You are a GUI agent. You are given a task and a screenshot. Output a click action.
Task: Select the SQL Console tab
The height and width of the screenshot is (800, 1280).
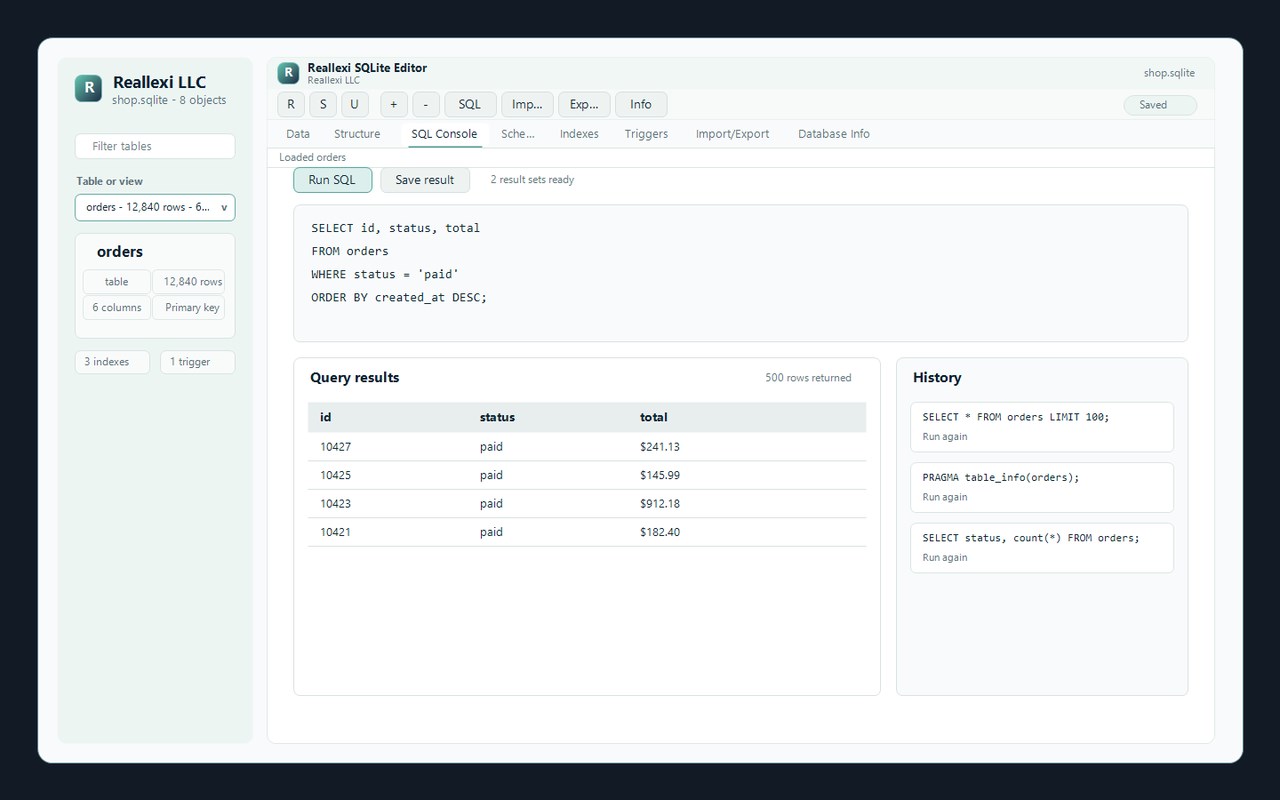[x=444, y=134]
